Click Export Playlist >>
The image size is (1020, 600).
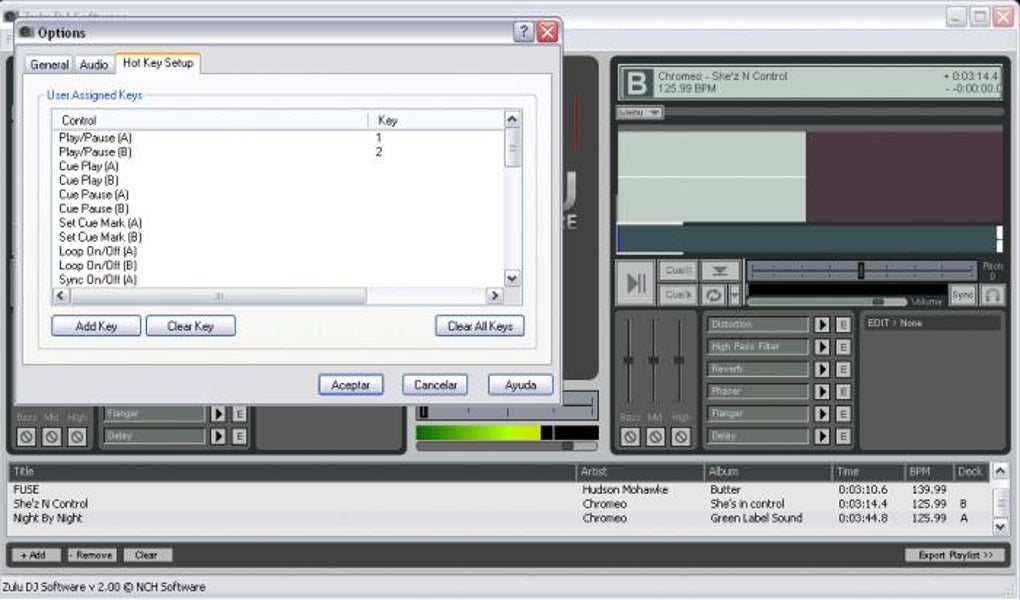click(x=955, y=555)
